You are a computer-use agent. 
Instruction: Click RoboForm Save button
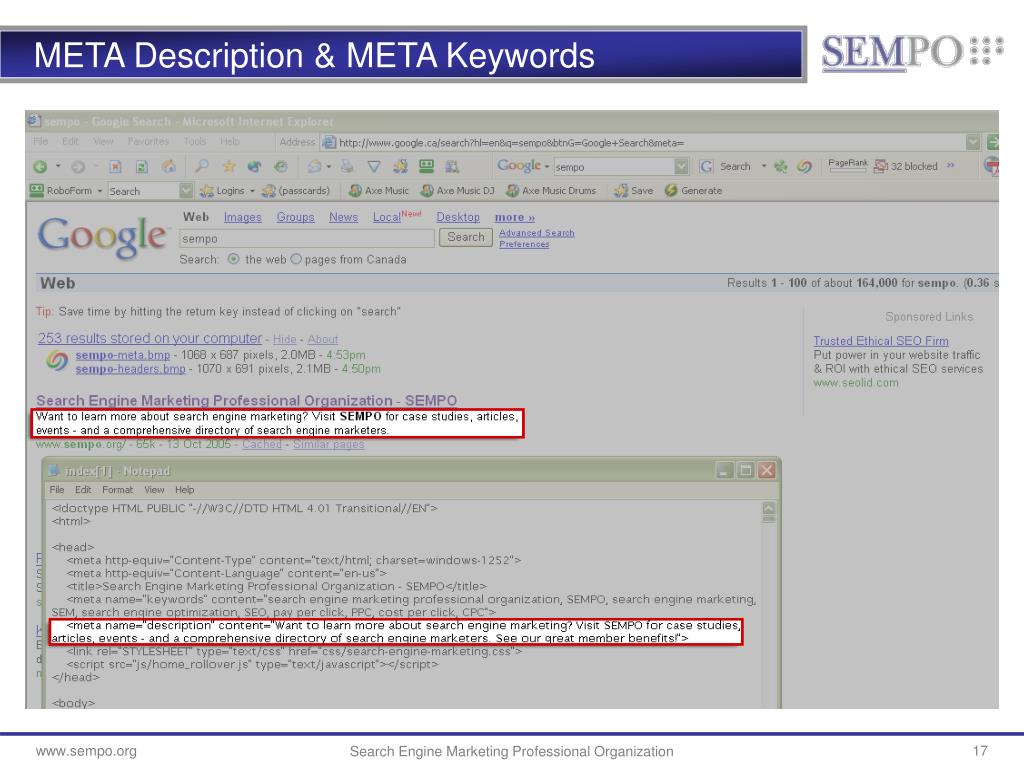point(633,191)
